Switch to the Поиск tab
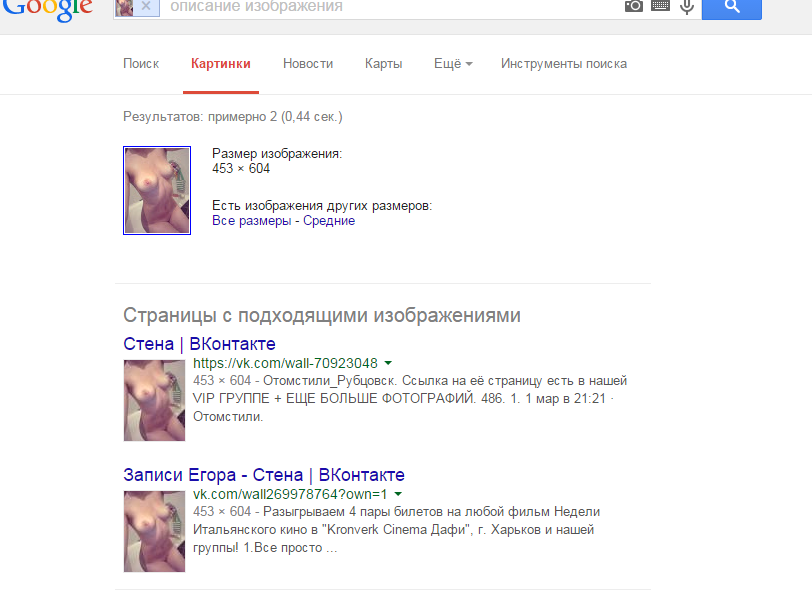Screen dimensions: 812x595 (x=141, y=64)
